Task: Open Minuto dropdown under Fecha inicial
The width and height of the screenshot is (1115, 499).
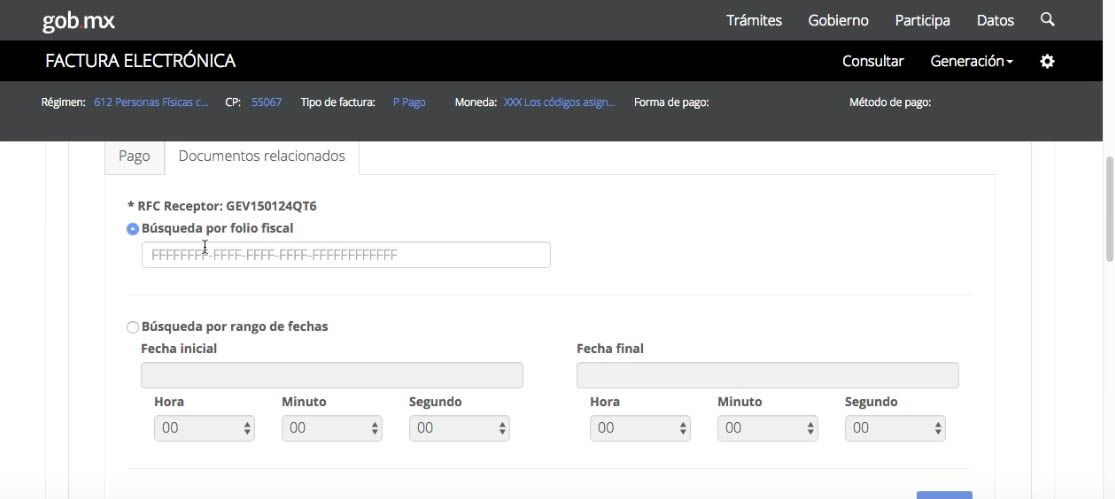Action: (x=332, y=428)
